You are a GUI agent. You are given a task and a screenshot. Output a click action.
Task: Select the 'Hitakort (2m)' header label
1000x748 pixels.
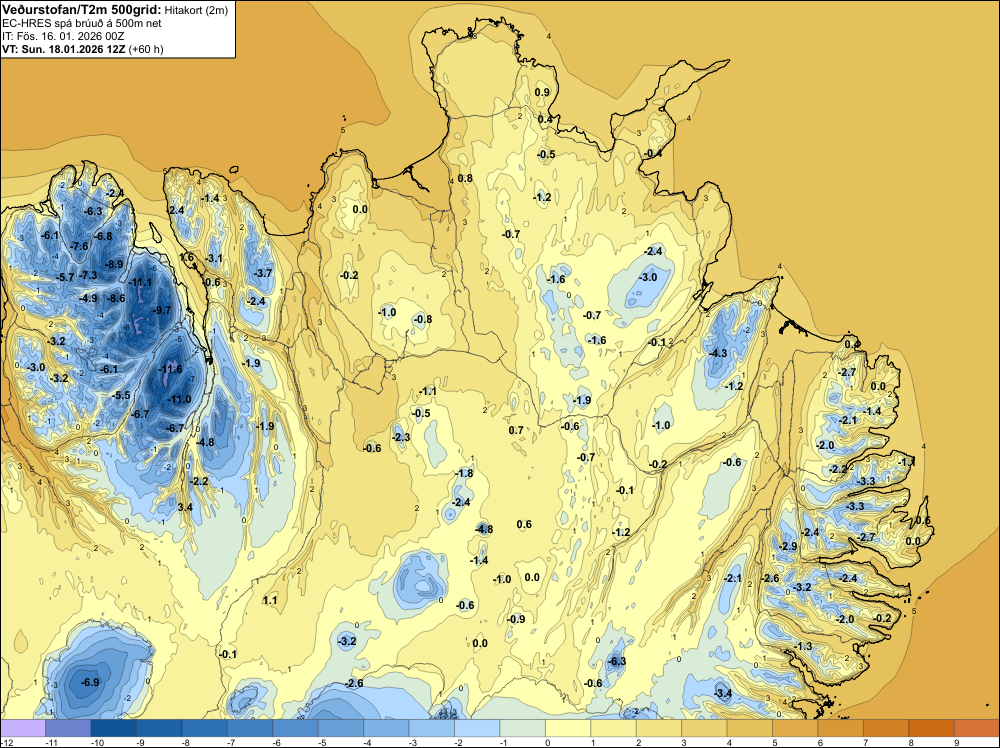click(195, 10)
